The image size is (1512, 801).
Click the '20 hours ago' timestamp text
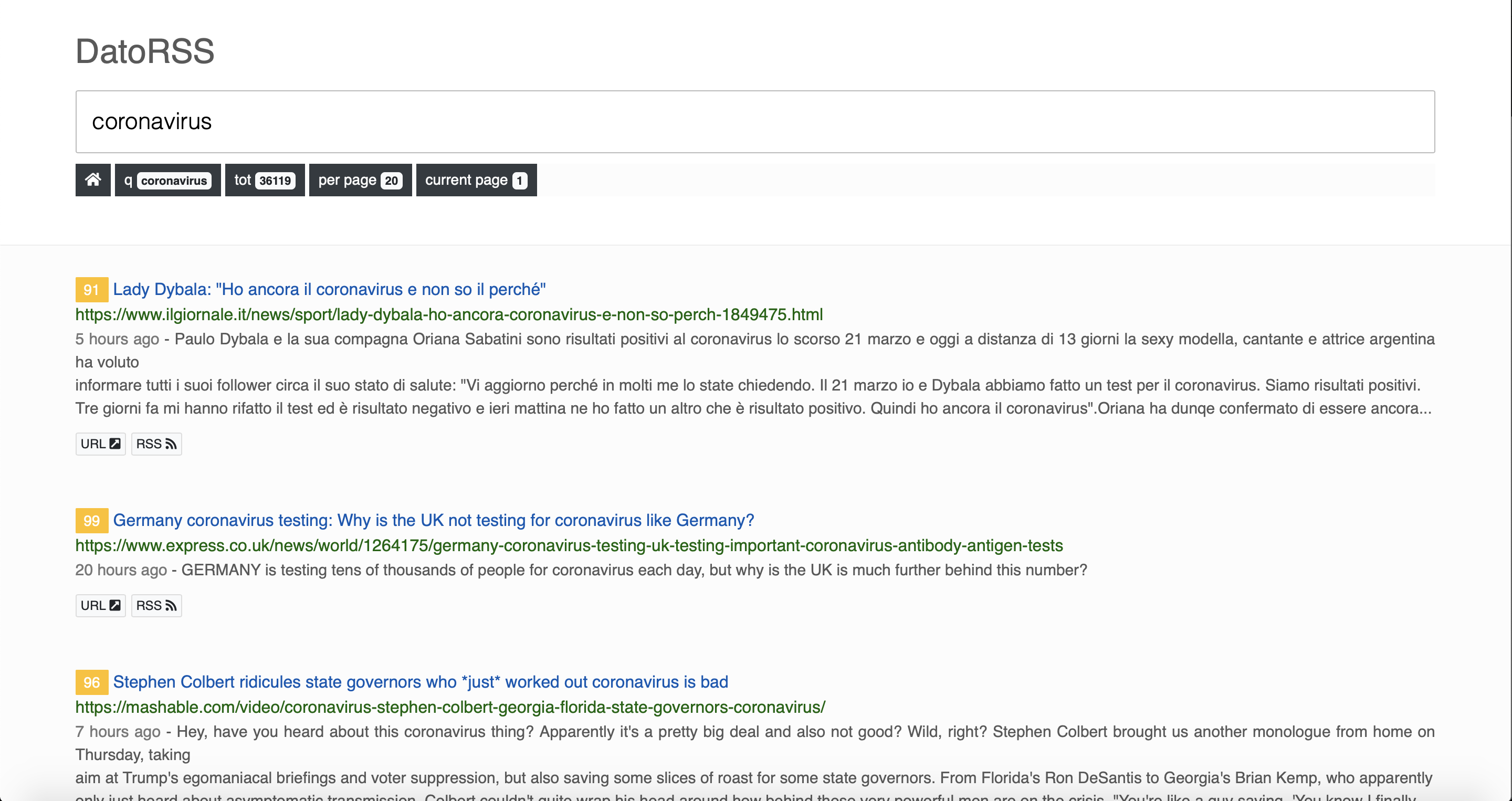[121, 570]
